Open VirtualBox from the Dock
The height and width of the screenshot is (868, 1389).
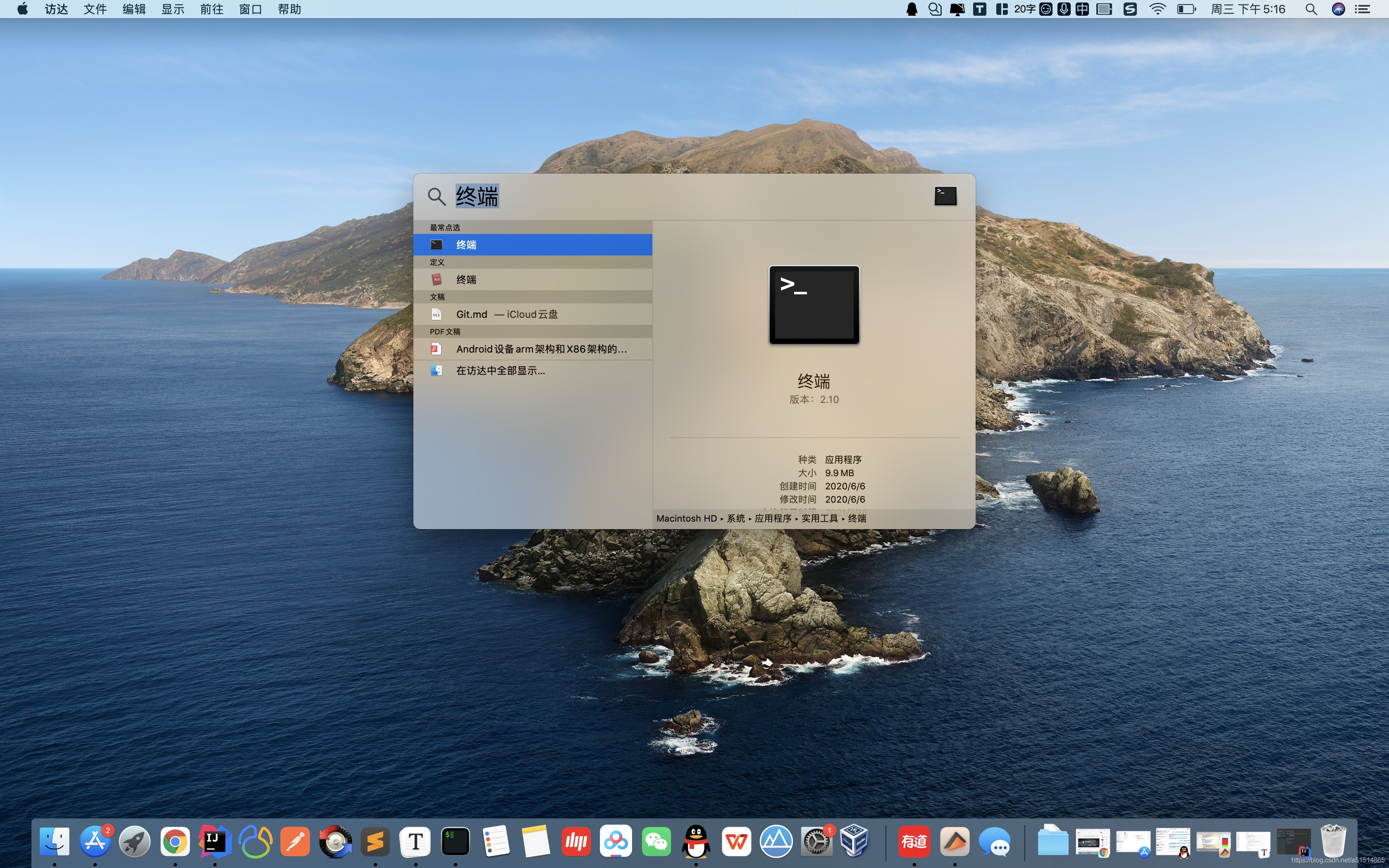click(x=854, y=842)
